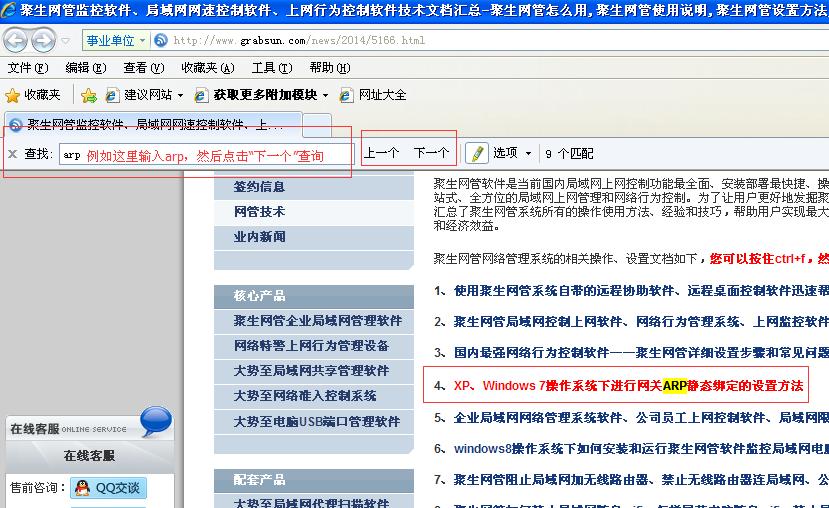The height and width of the screenshot is (508, 829).
Task: Open the 获取更多附加模块 dropdown
Action: point(268,95)
